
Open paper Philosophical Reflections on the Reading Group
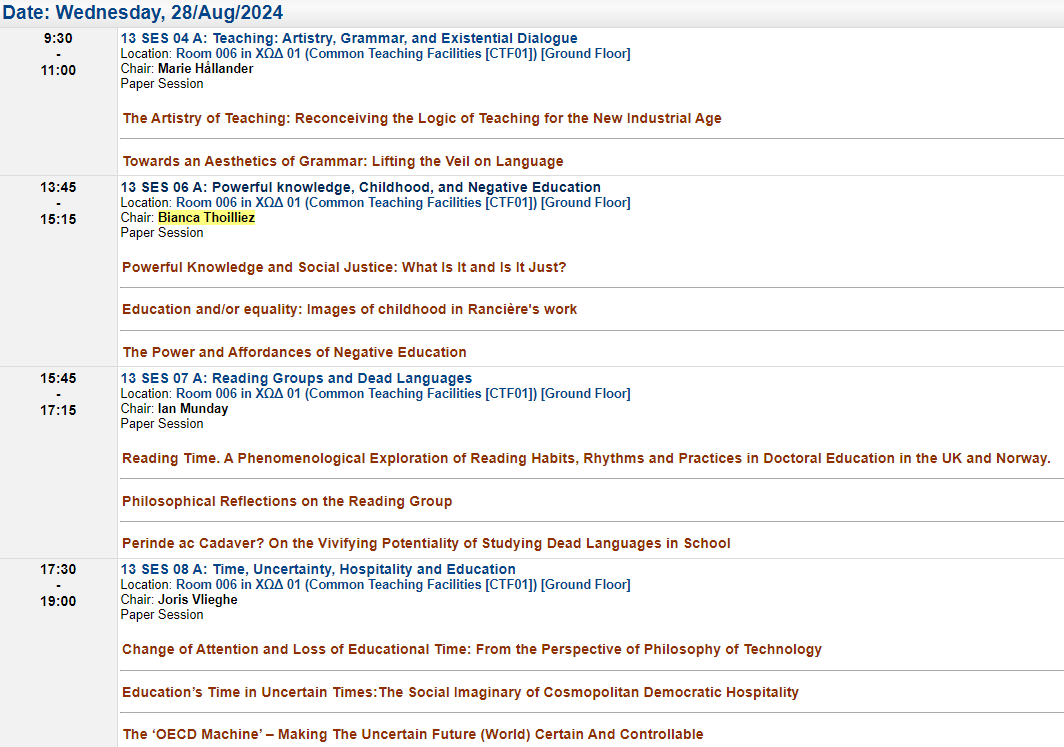tap(287, 501)
